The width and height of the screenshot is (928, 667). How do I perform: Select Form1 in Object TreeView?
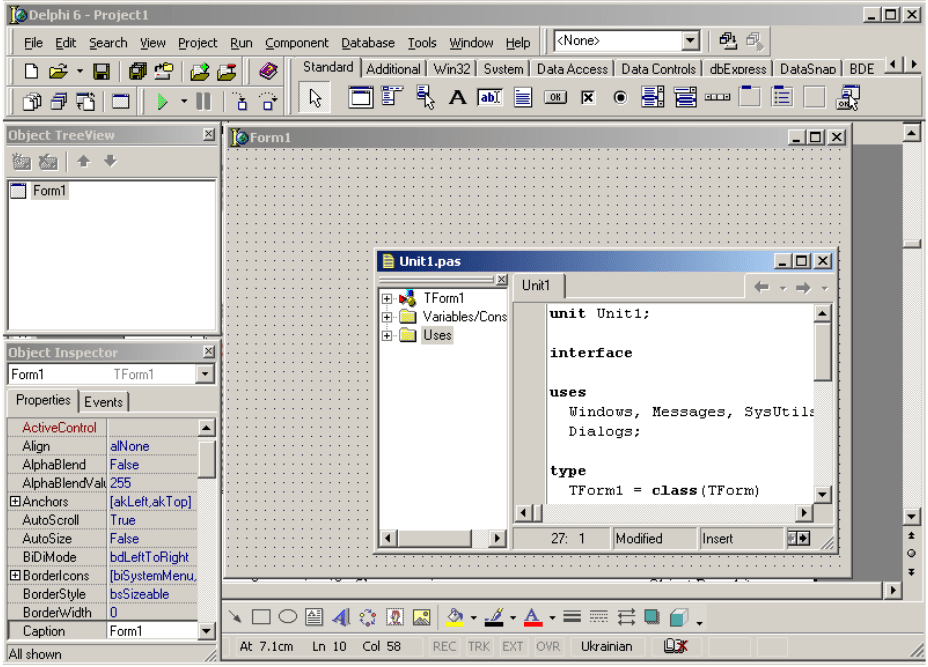(x=49, y=191)
